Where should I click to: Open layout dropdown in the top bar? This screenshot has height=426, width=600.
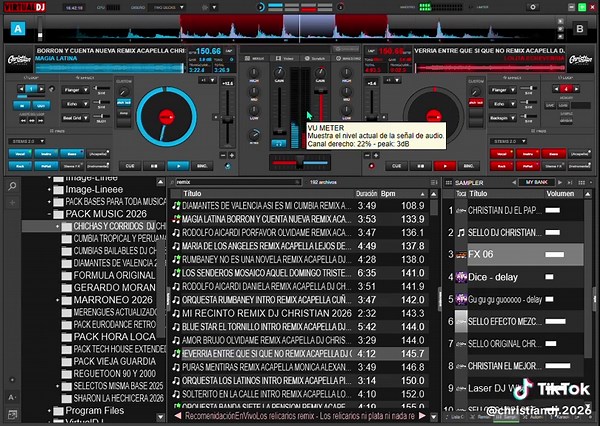166,7
